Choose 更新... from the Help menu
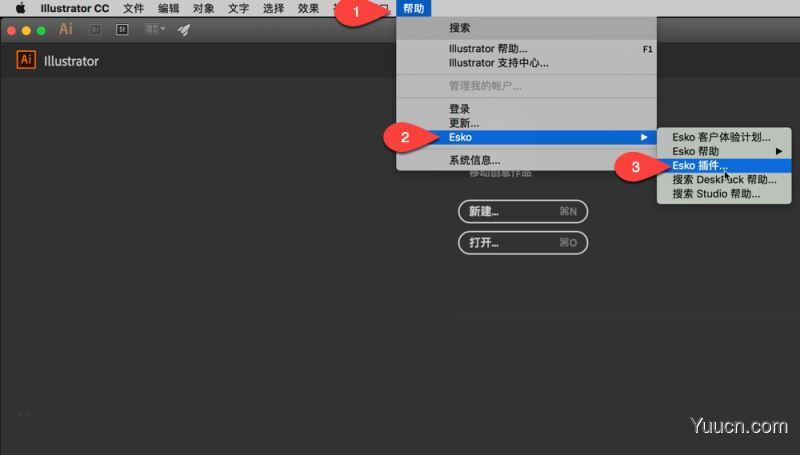 click(x=526, y=123)
